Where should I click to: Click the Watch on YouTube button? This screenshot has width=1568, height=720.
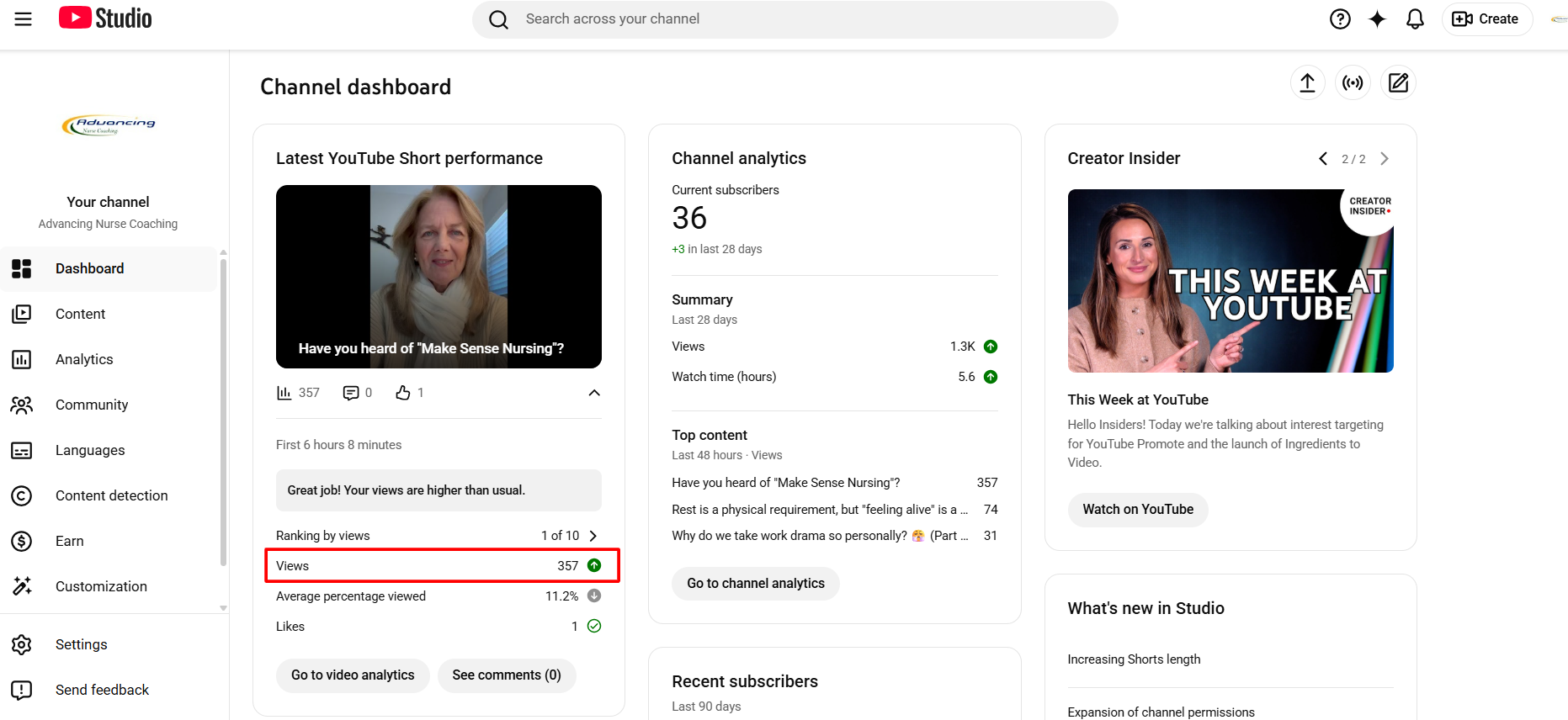coord(1137,510)
